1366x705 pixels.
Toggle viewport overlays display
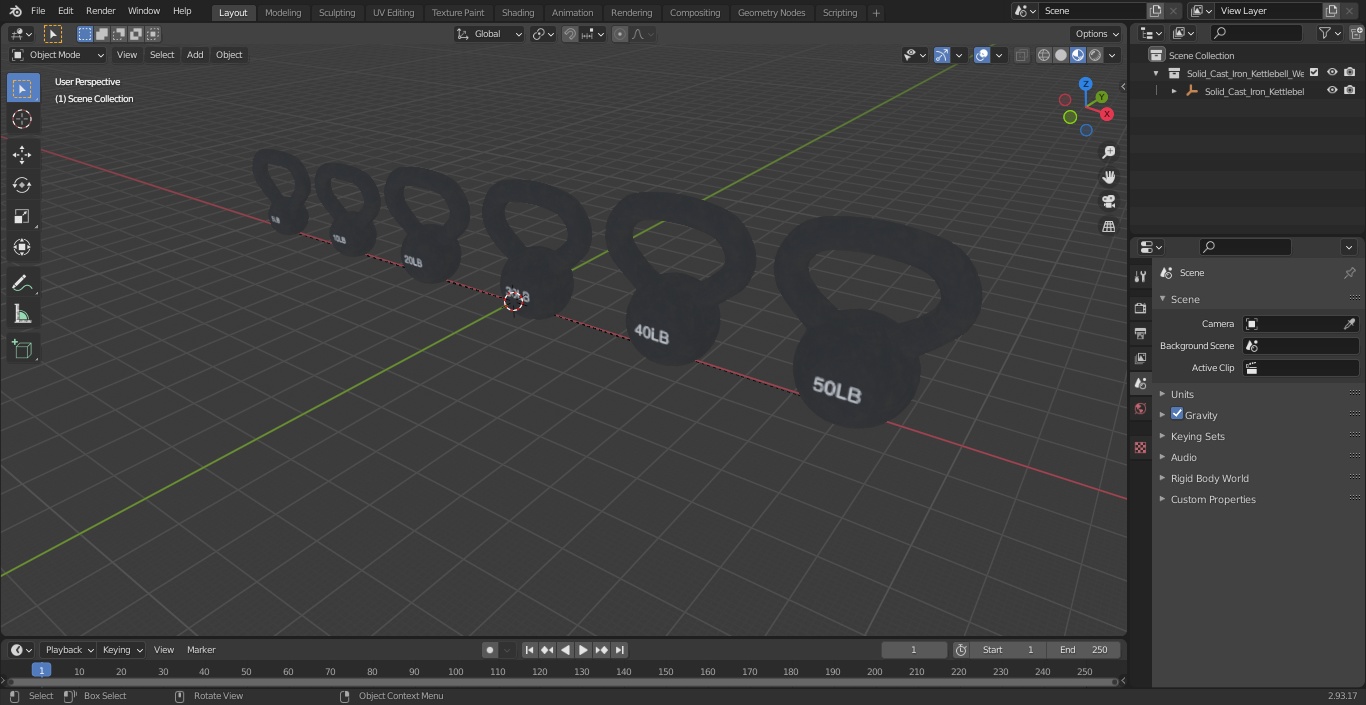982,55
